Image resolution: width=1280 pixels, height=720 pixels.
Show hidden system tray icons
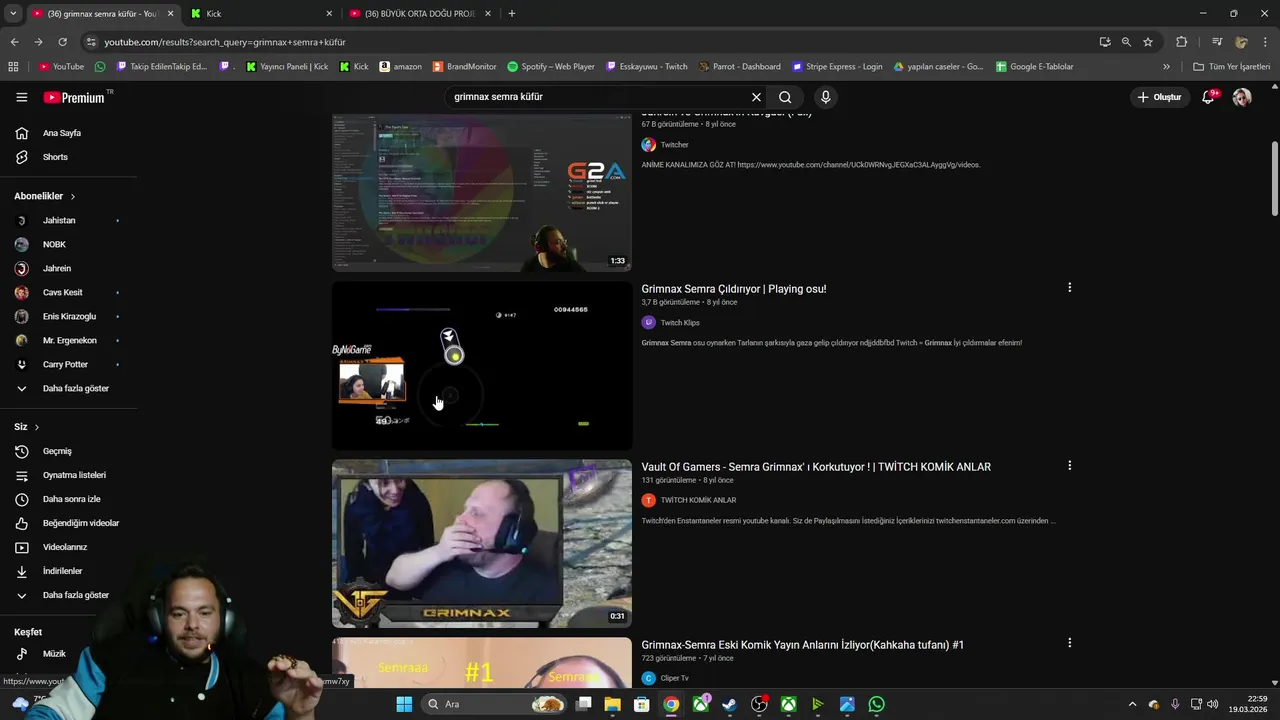tap(1132, 704)
